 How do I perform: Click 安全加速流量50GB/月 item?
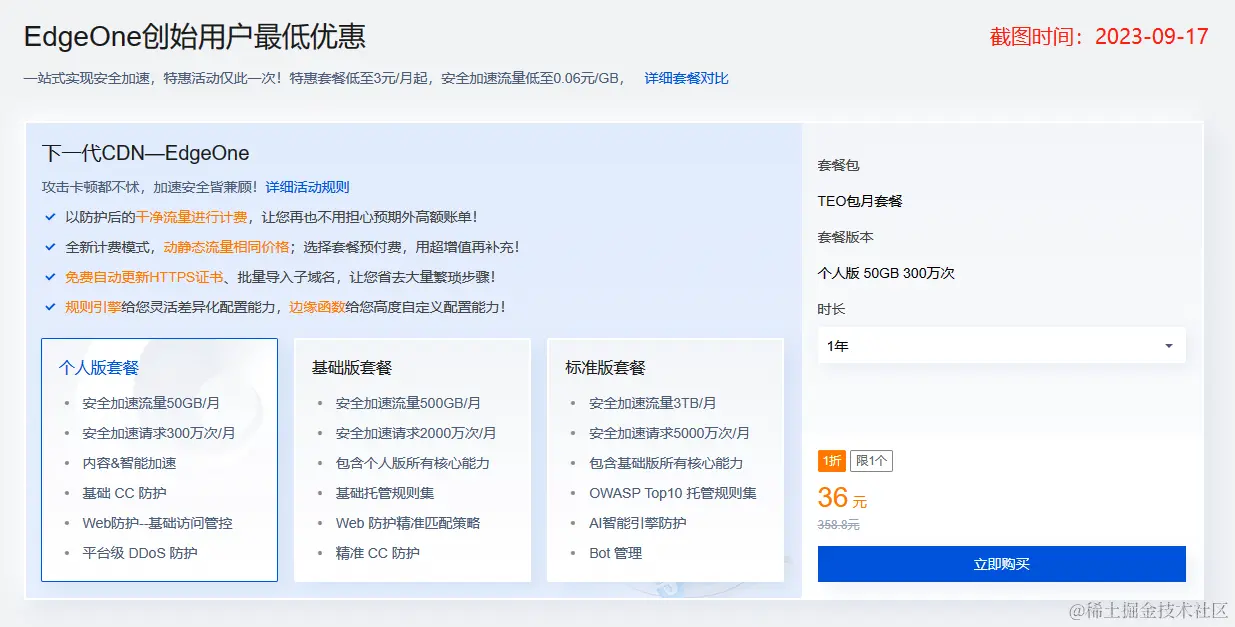[x=151, y=403]
